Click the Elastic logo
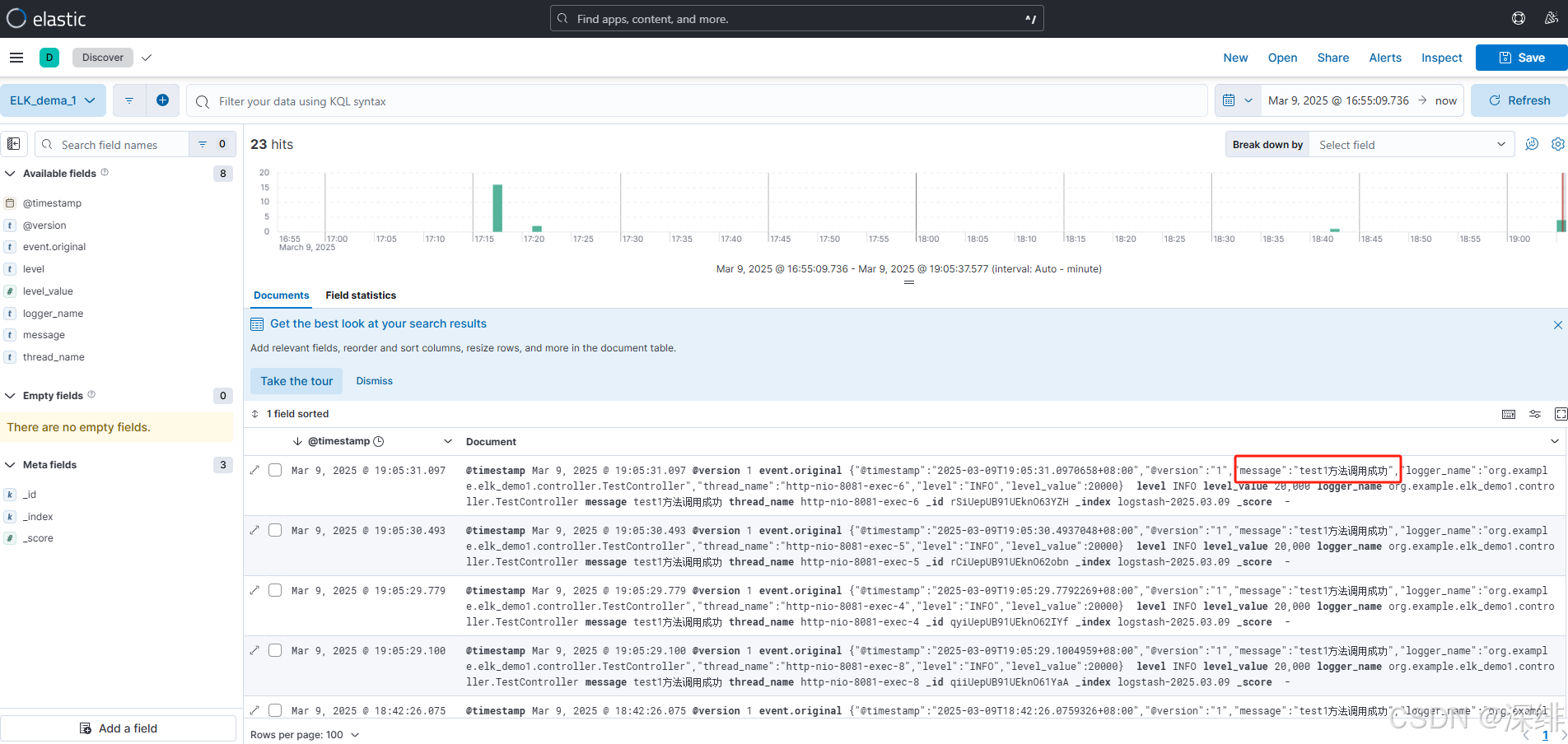 tap(46, 19)
